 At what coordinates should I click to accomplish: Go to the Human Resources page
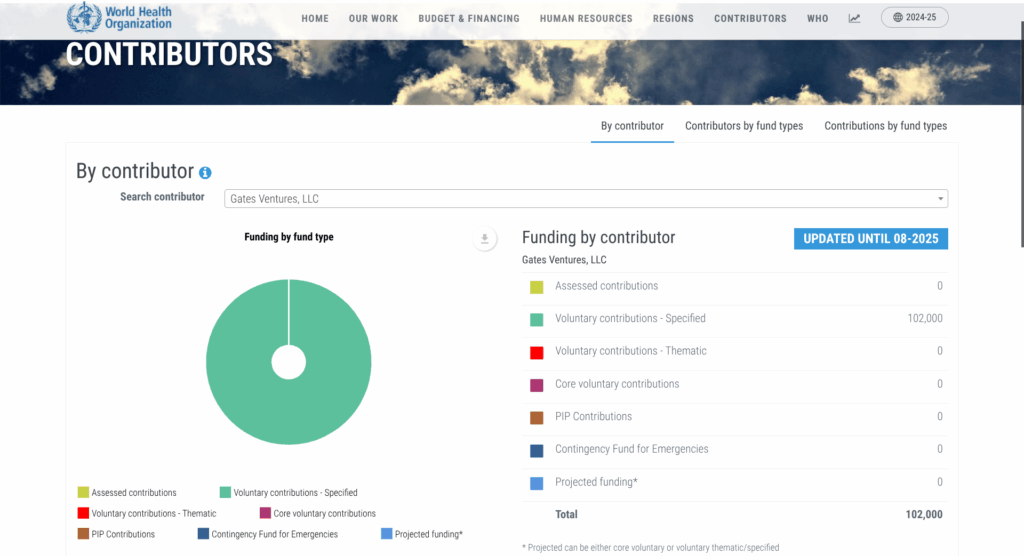click(x=585, y=18)
